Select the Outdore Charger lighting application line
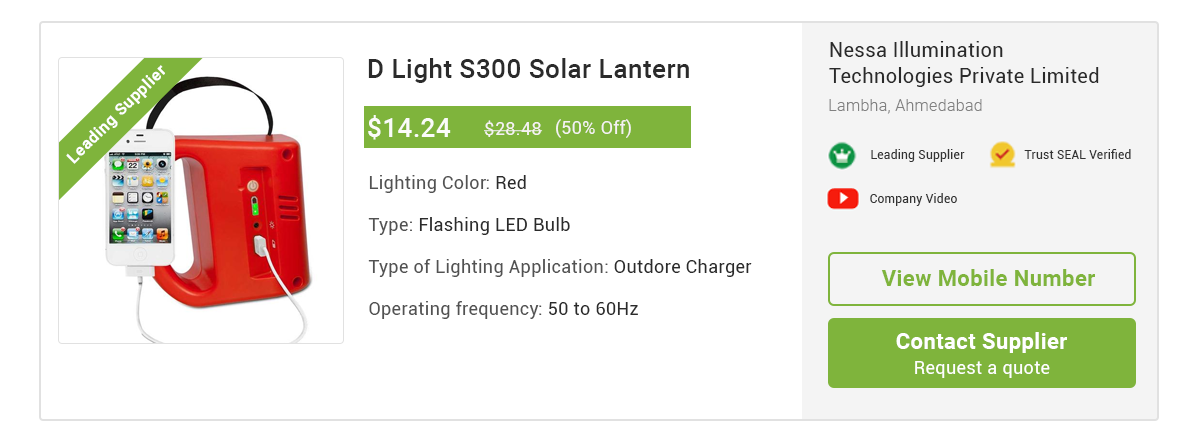Screen dimensions: 1200x442 click(x=560, y=267)
